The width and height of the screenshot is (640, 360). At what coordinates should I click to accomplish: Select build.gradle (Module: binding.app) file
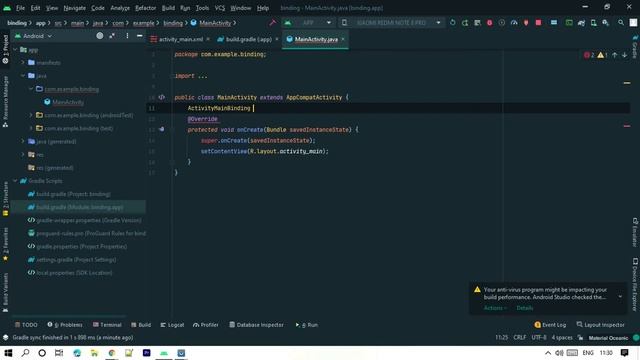pyautogui.click(x=80, y=207)
